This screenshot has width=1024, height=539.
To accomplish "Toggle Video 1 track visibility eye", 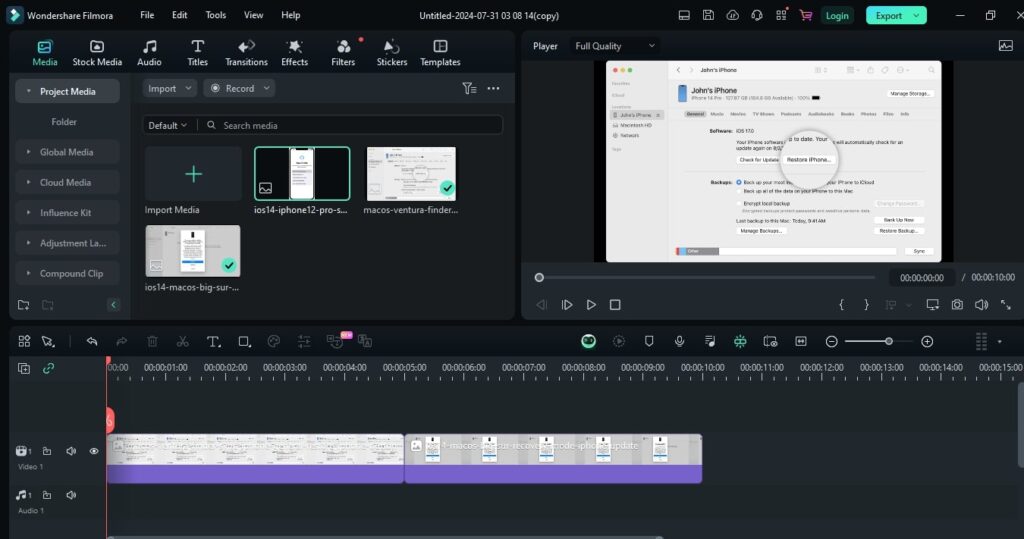I will pyautogui.click(x=94, y=451).
